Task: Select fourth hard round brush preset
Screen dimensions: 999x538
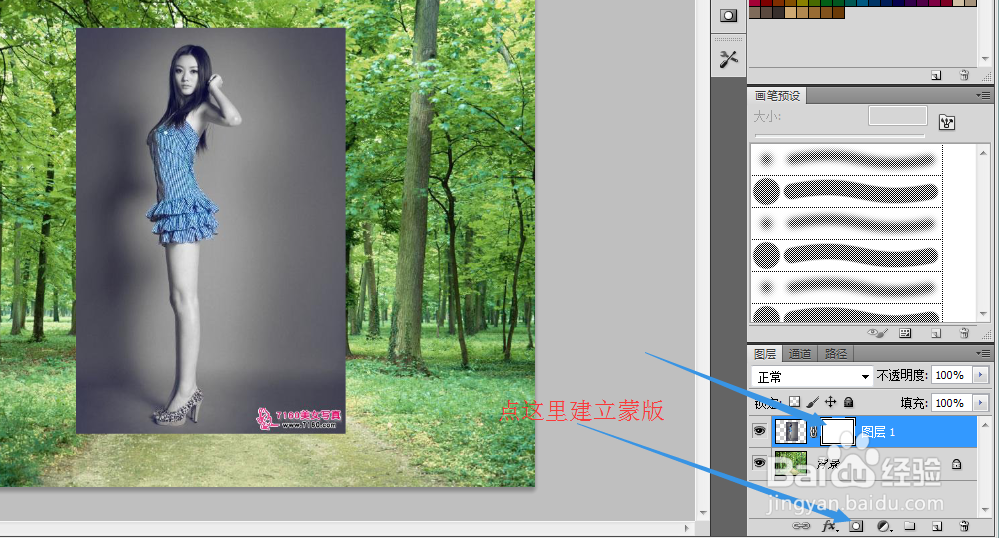Action: tap(846, 255)
